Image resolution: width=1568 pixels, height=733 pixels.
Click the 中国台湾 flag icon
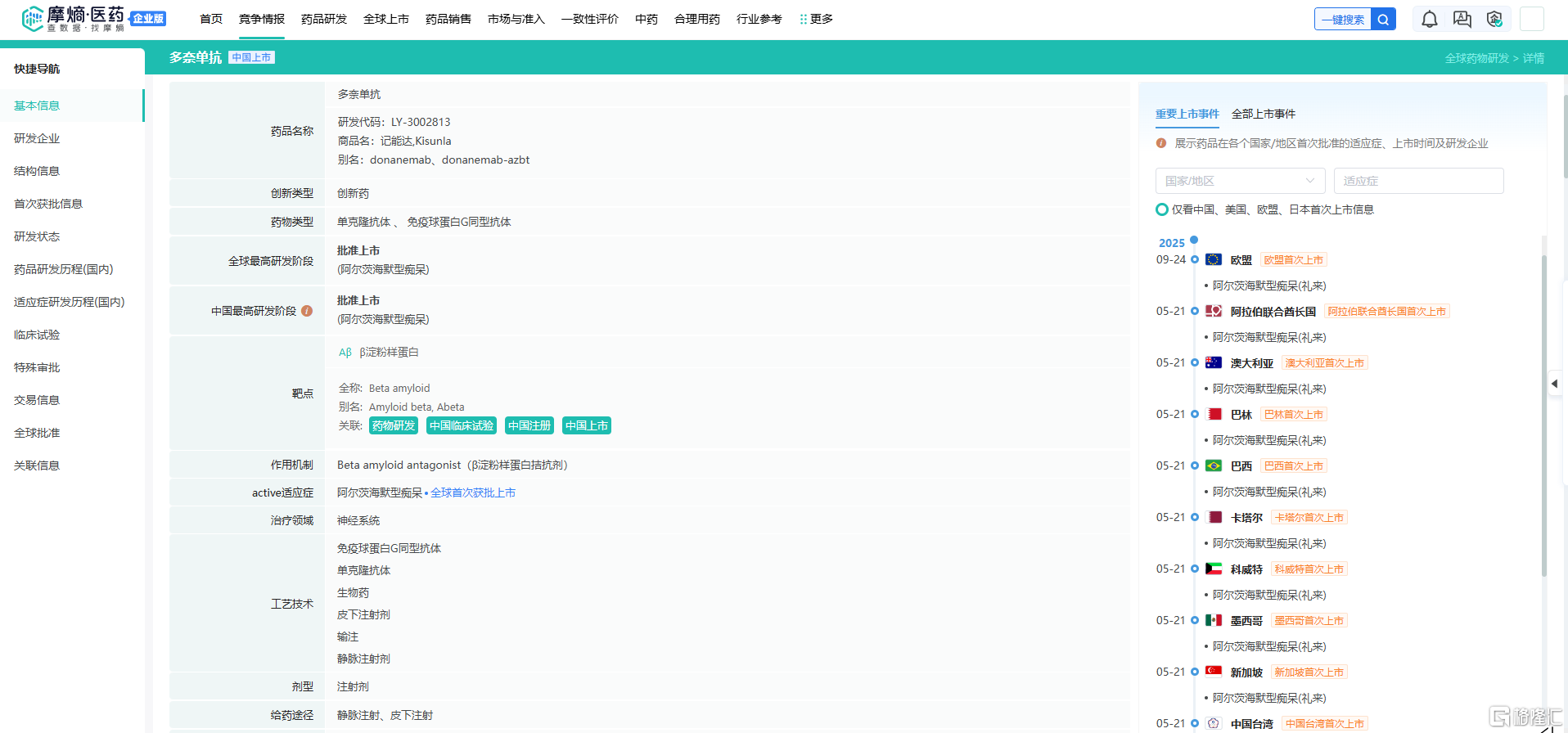[x=1214, y=723]
